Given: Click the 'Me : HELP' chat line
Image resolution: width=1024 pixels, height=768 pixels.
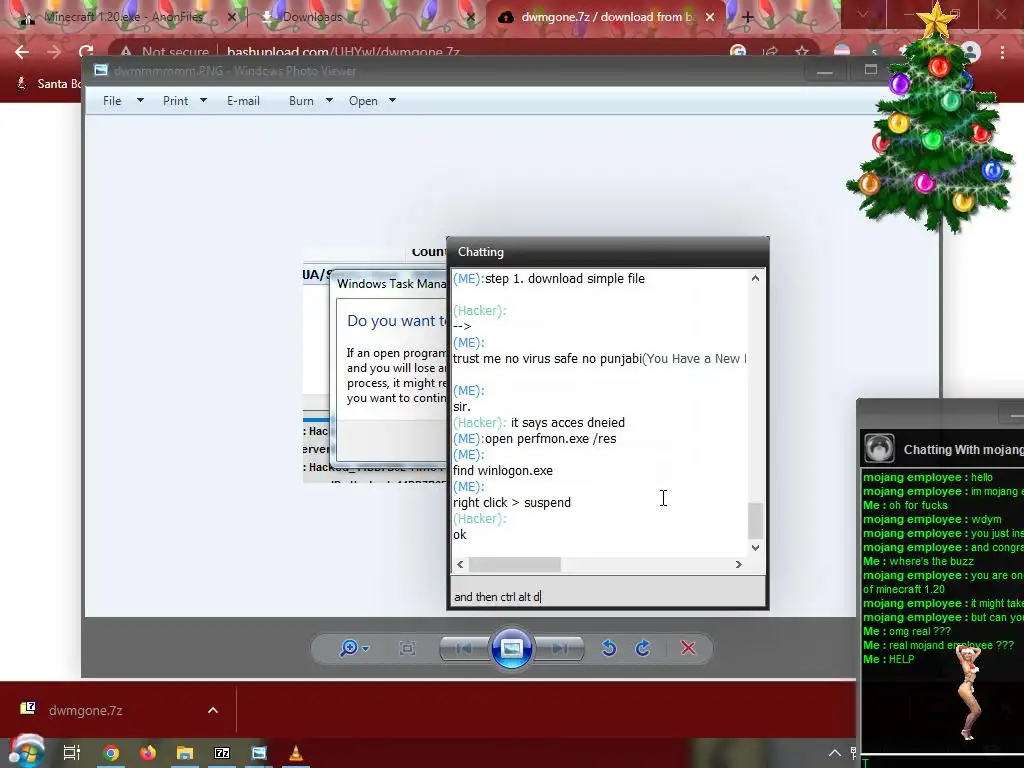Looking at the screenshot, I should point(889,659).
